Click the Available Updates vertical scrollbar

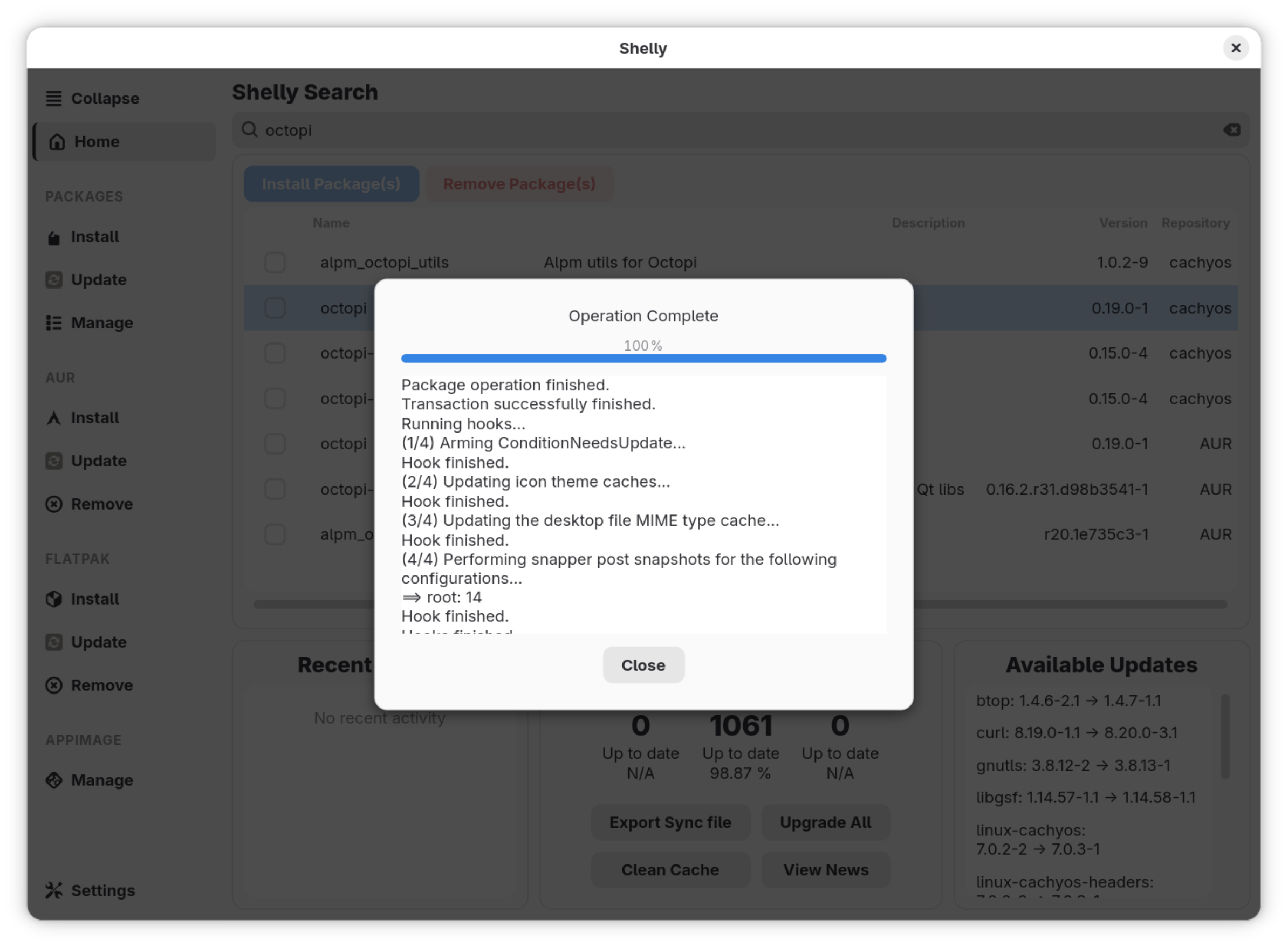point(1225,736)
